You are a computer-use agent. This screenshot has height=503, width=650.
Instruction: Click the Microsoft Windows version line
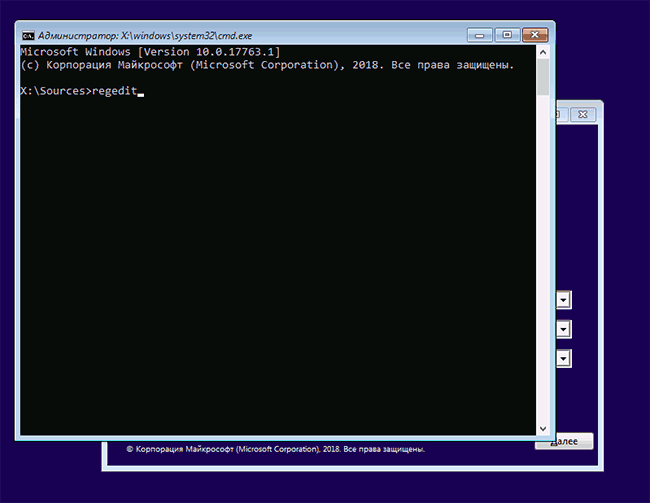(x=150, y=50)
